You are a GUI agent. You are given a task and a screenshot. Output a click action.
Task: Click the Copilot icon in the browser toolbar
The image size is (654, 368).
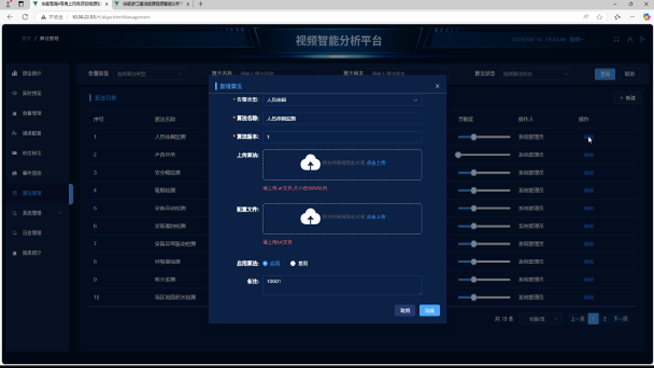[x=646, y=17]
